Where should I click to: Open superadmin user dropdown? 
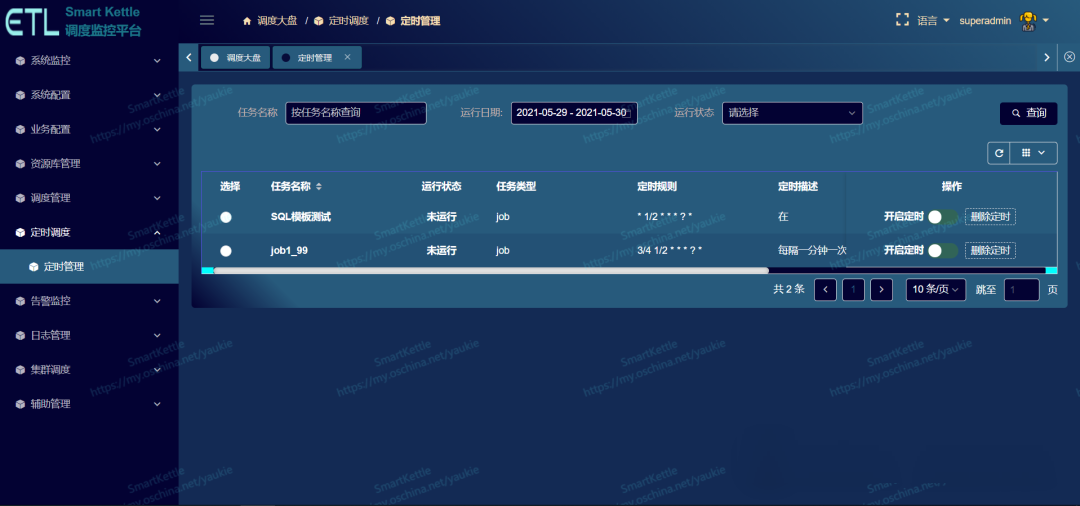tap(1004, 21)
